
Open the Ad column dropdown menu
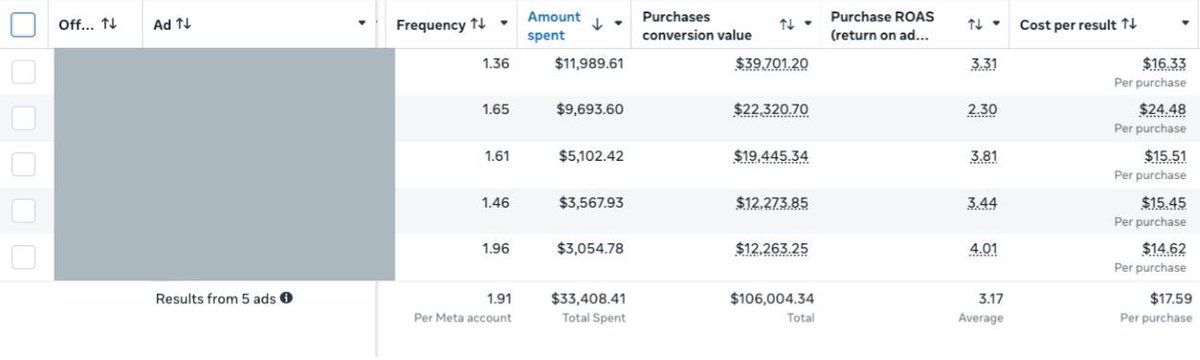tap(362, 24)
